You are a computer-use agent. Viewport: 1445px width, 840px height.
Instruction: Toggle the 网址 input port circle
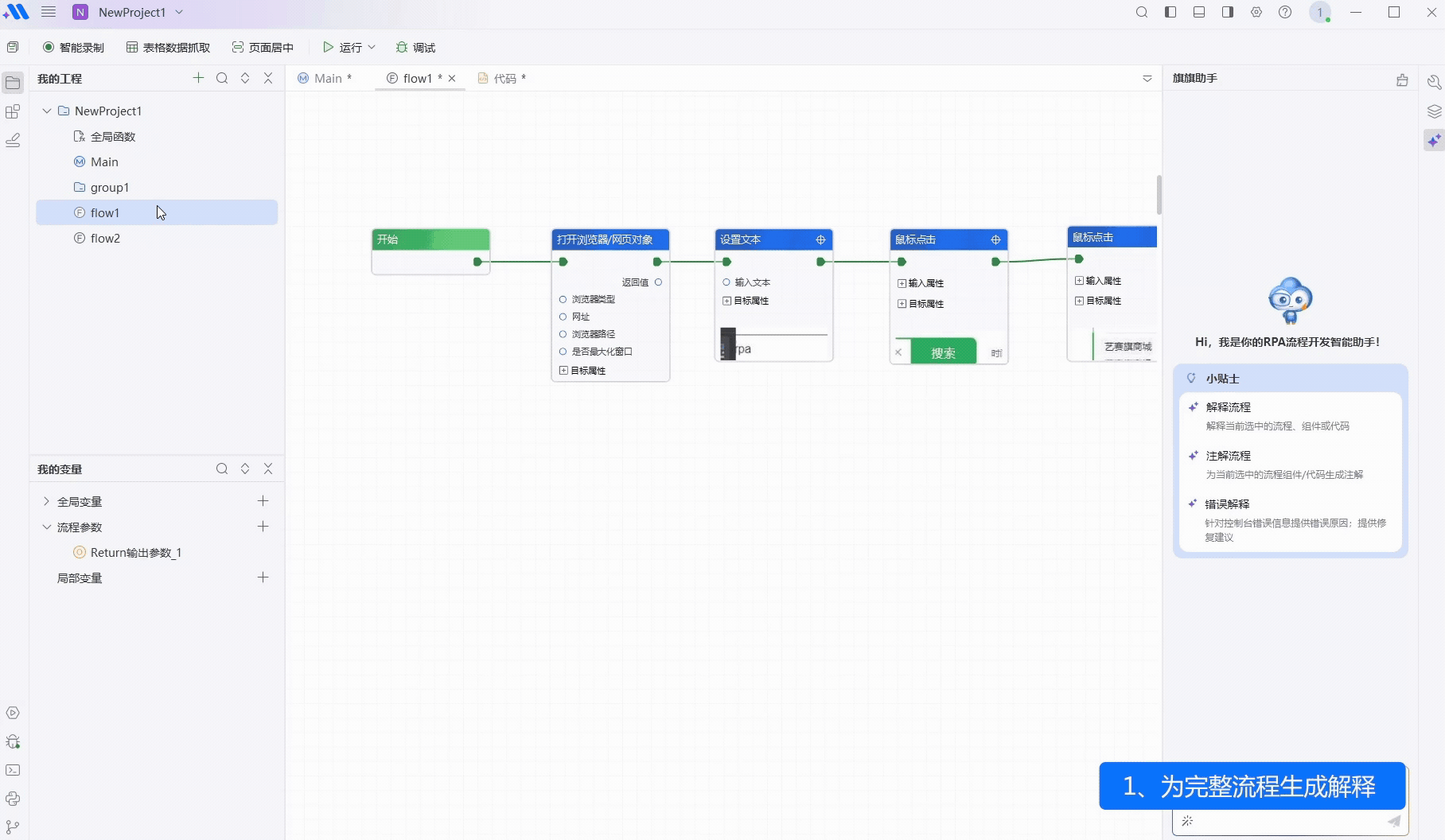[563, 317]
